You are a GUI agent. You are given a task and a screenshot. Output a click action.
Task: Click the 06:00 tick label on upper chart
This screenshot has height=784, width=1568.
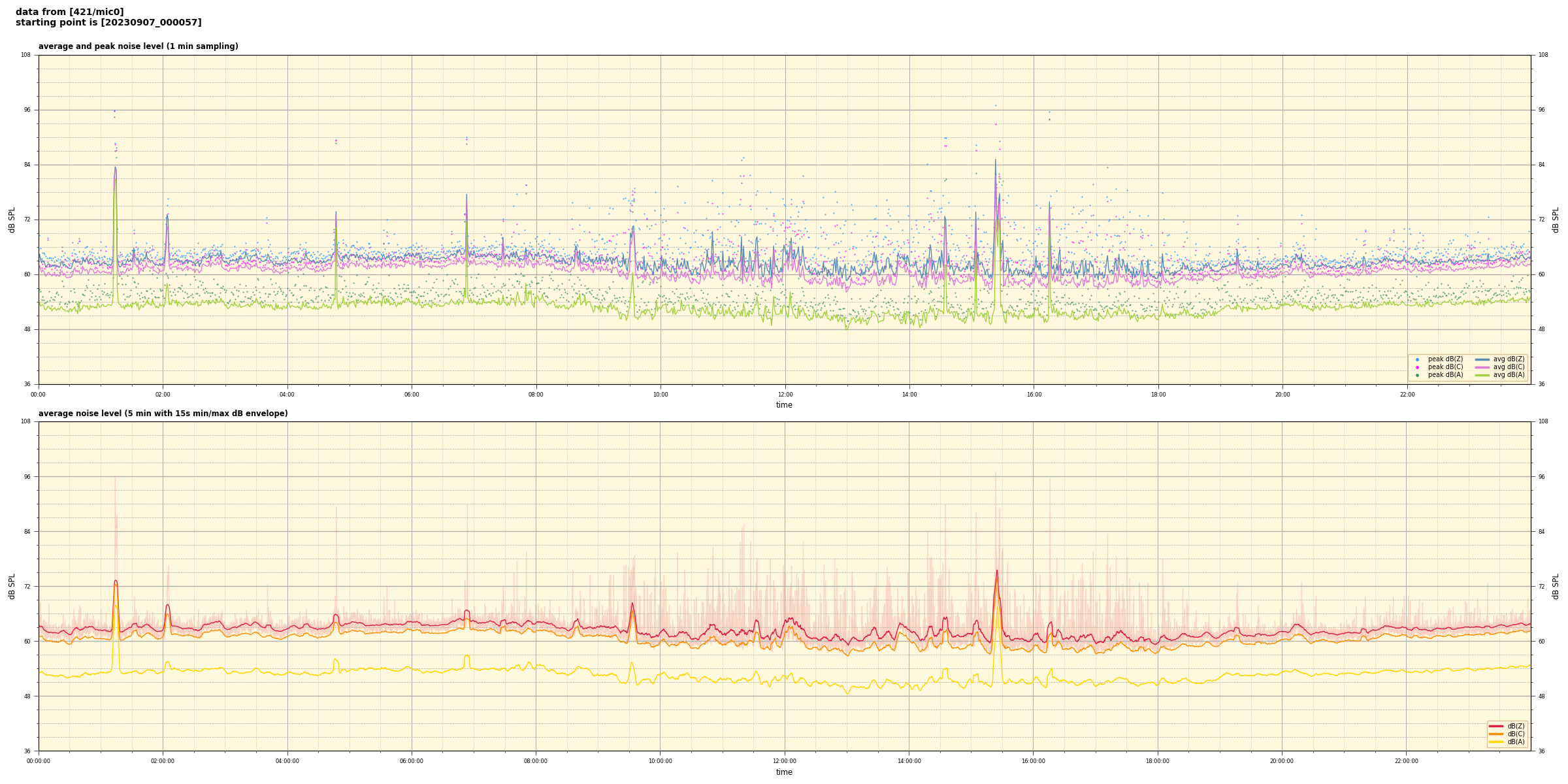click(412, 395)
